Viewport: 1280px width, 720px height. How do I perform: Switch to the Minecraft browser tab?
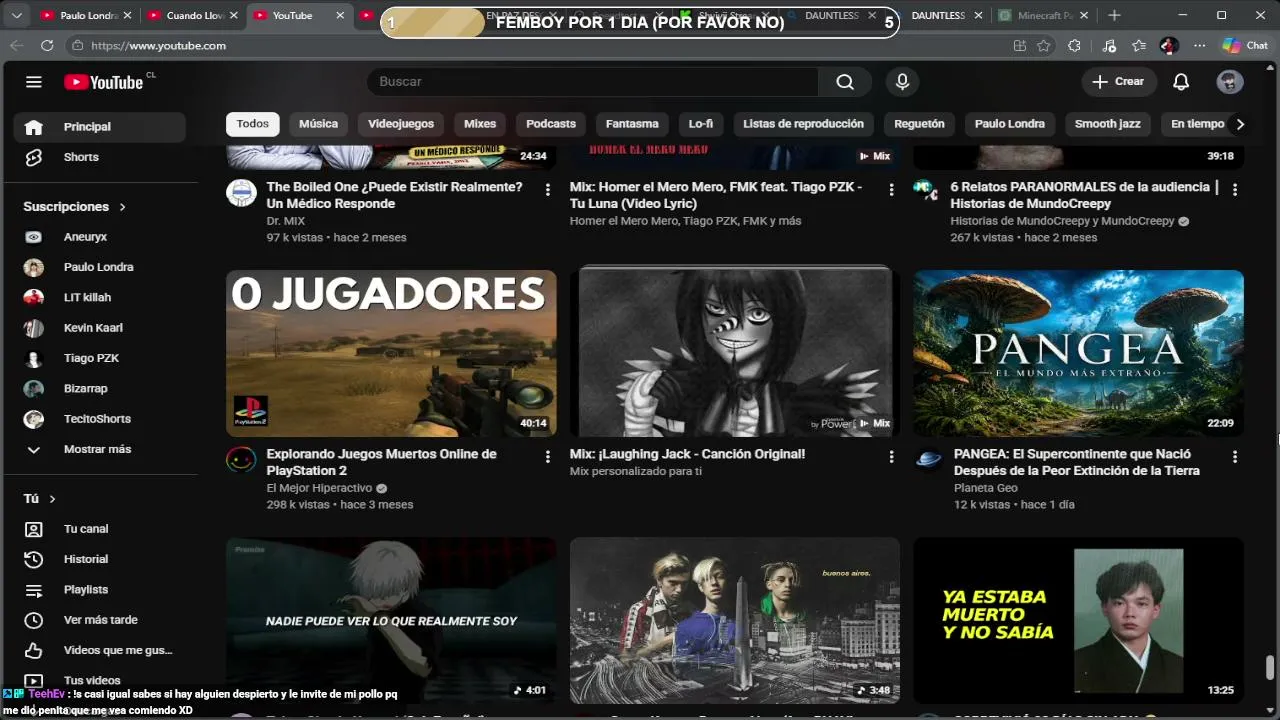click(x=1043, y=15)
